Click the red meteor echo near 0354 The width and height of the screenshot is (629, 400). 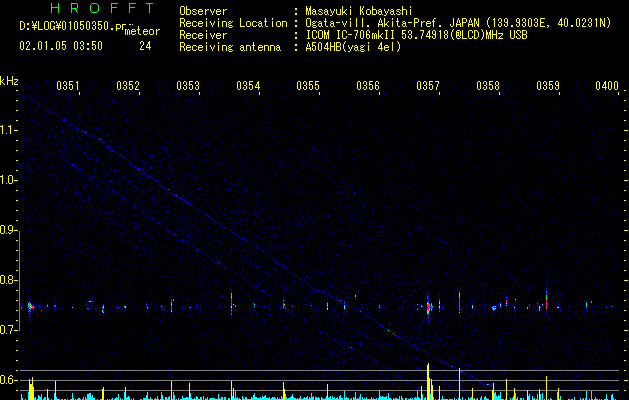tap(231, 302)
